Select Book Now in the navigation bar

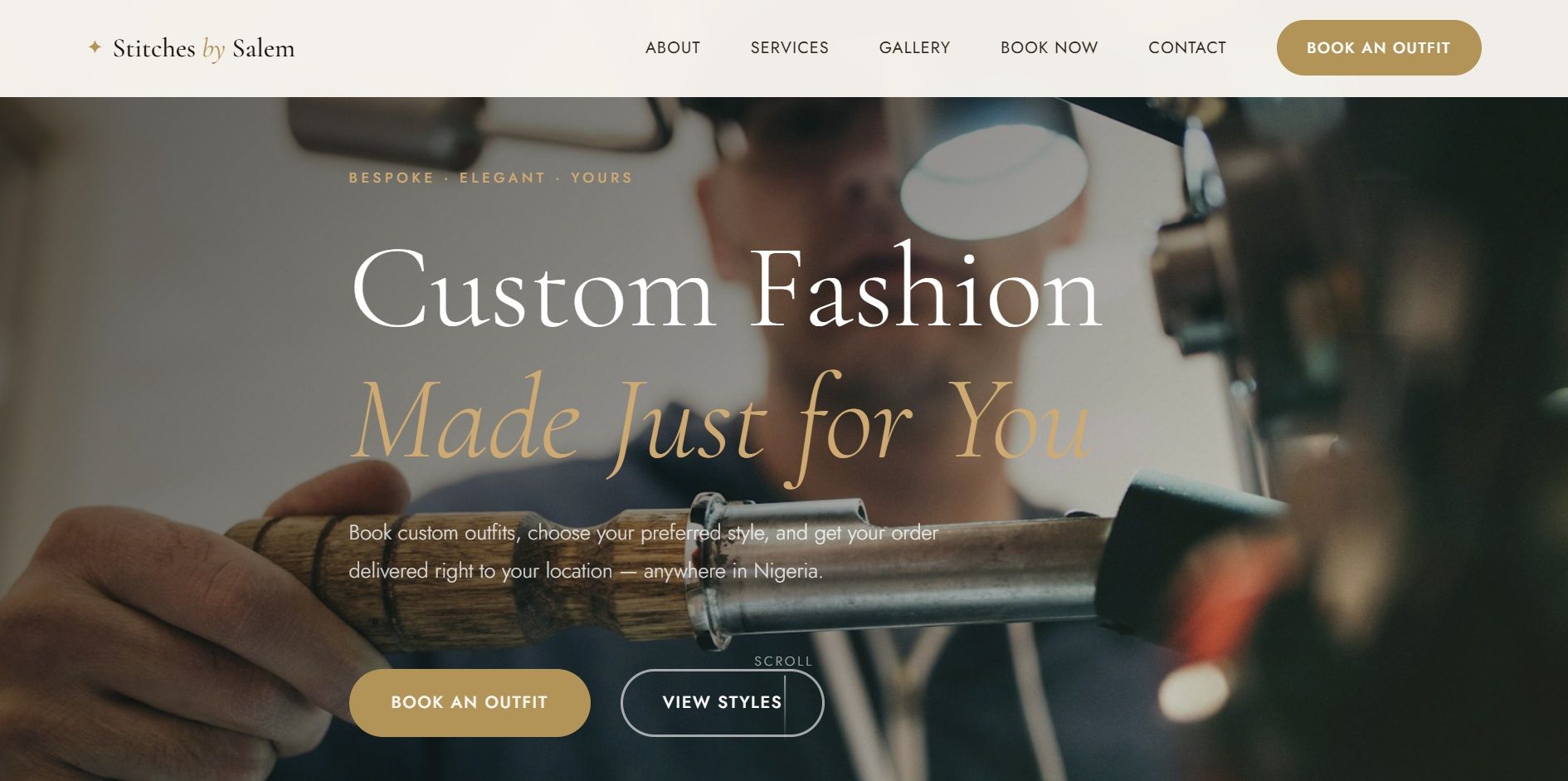coord(1049,48)
